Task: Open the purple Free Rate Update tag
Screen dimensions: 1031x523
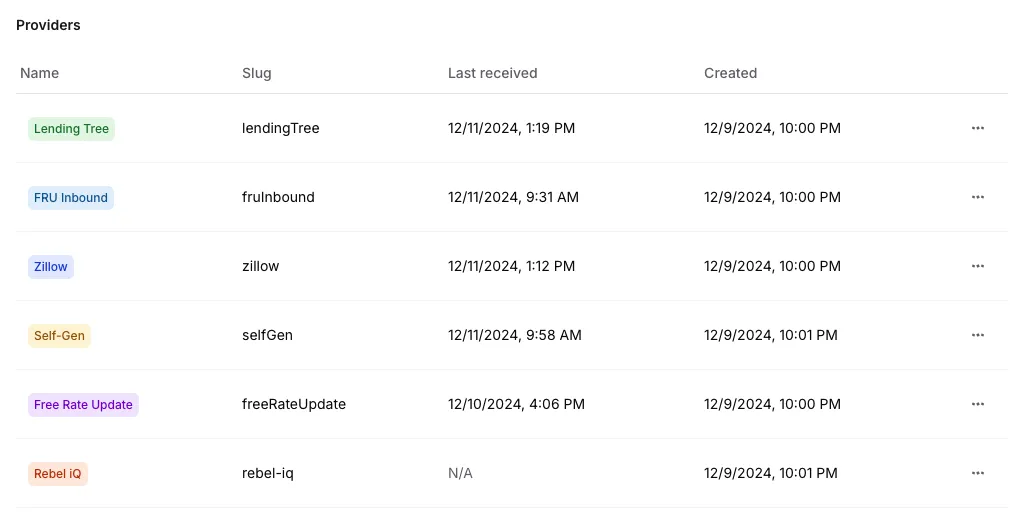Action: pos(83,405)
